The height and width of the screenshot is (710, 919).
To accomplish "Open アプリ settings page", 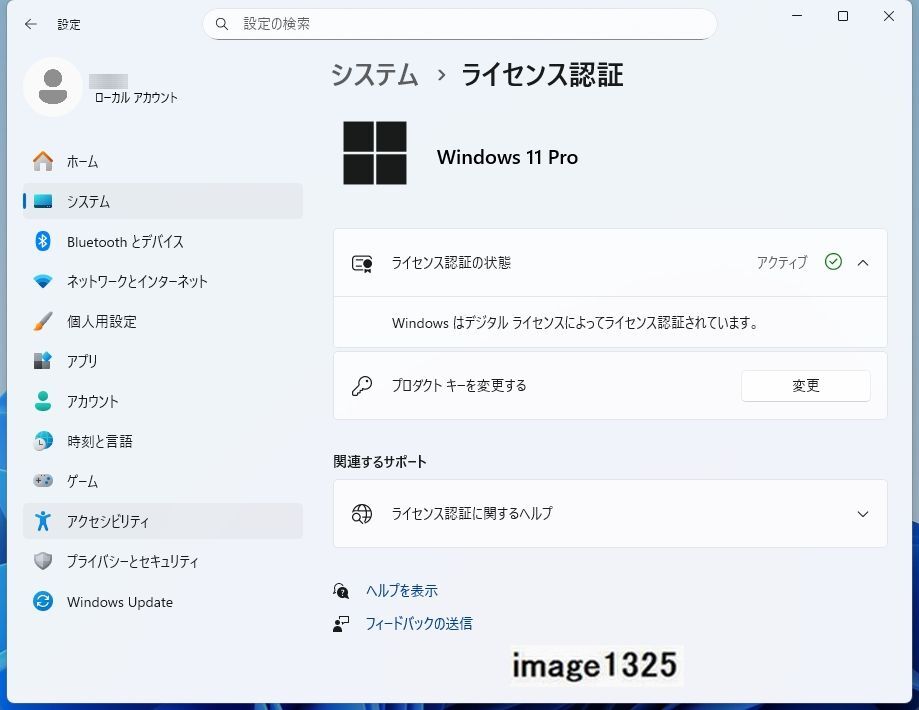I will (x=163, y=361).
